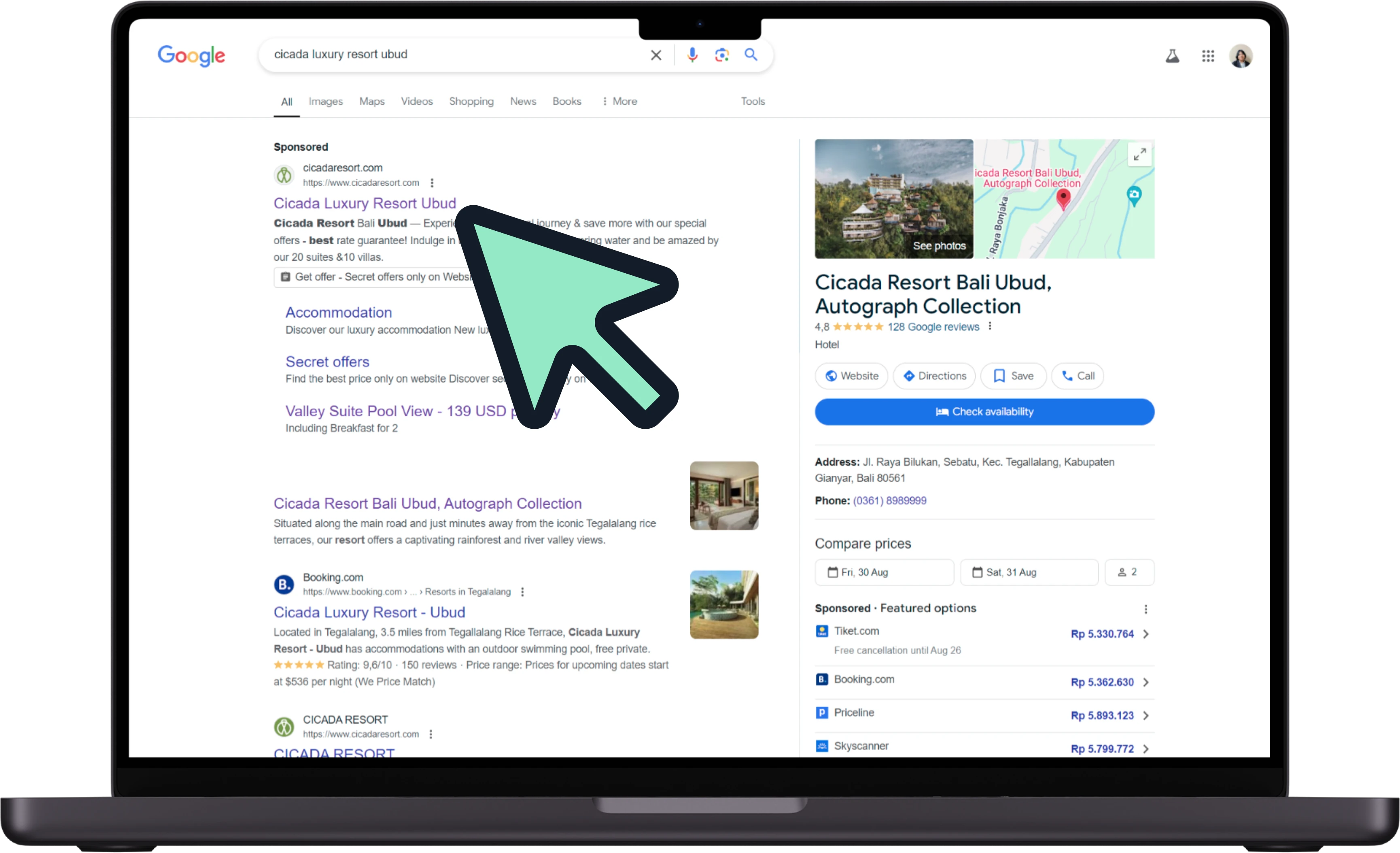This screenshot has height=853, width=1400.
Task: Click the calendar icon next to Sat 31 Aug
Action: [x=977, y=572]
